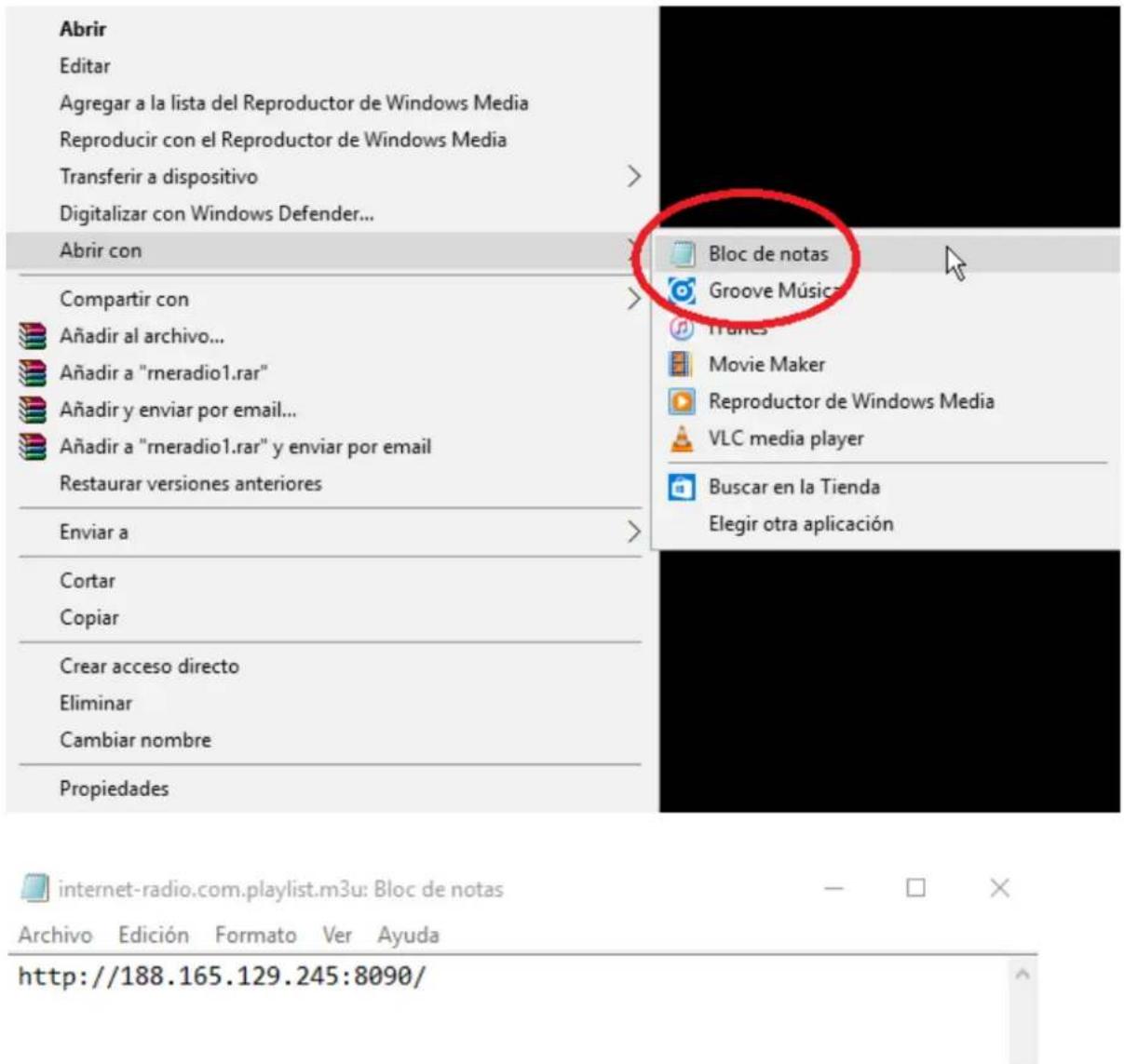
Task: Open with VLC media player
Action: pos(786,438)
